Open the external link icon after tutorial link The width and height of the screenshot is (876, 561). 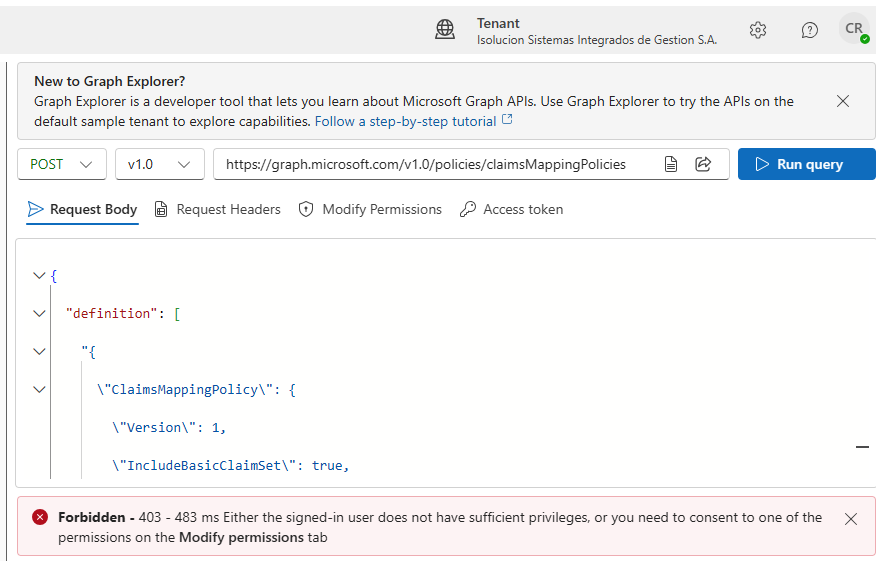(507, 120)
